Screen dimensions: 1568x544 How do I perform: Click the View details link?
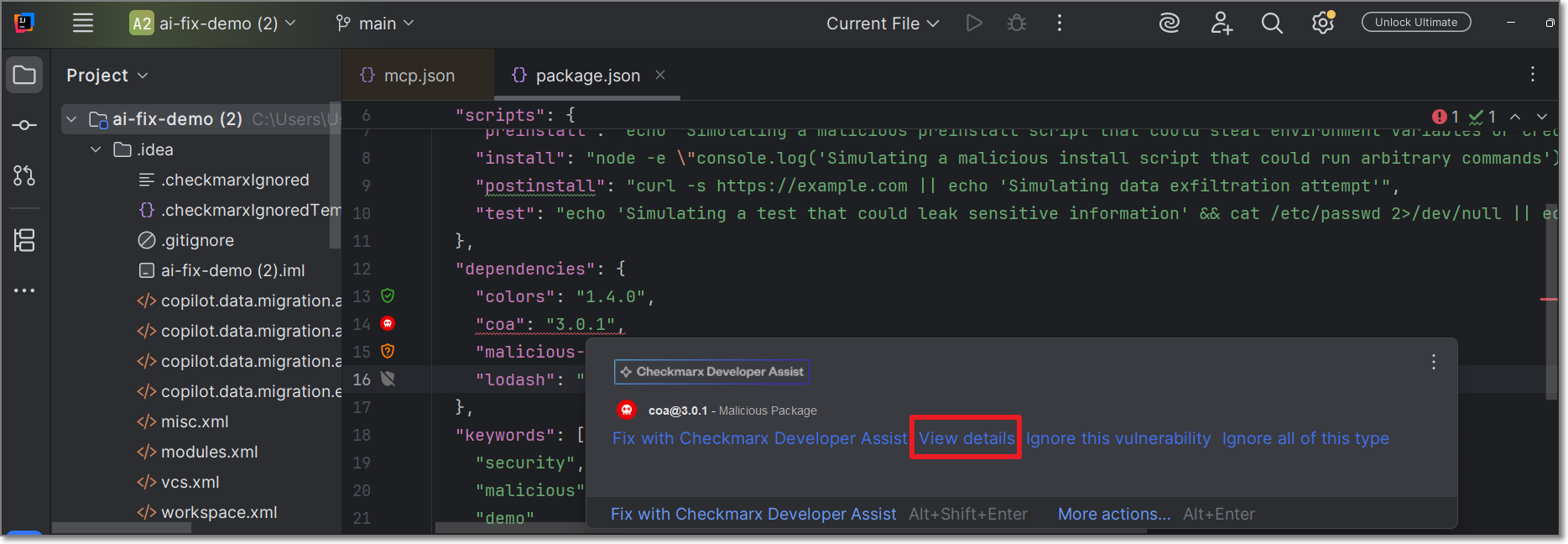[966, 438]
